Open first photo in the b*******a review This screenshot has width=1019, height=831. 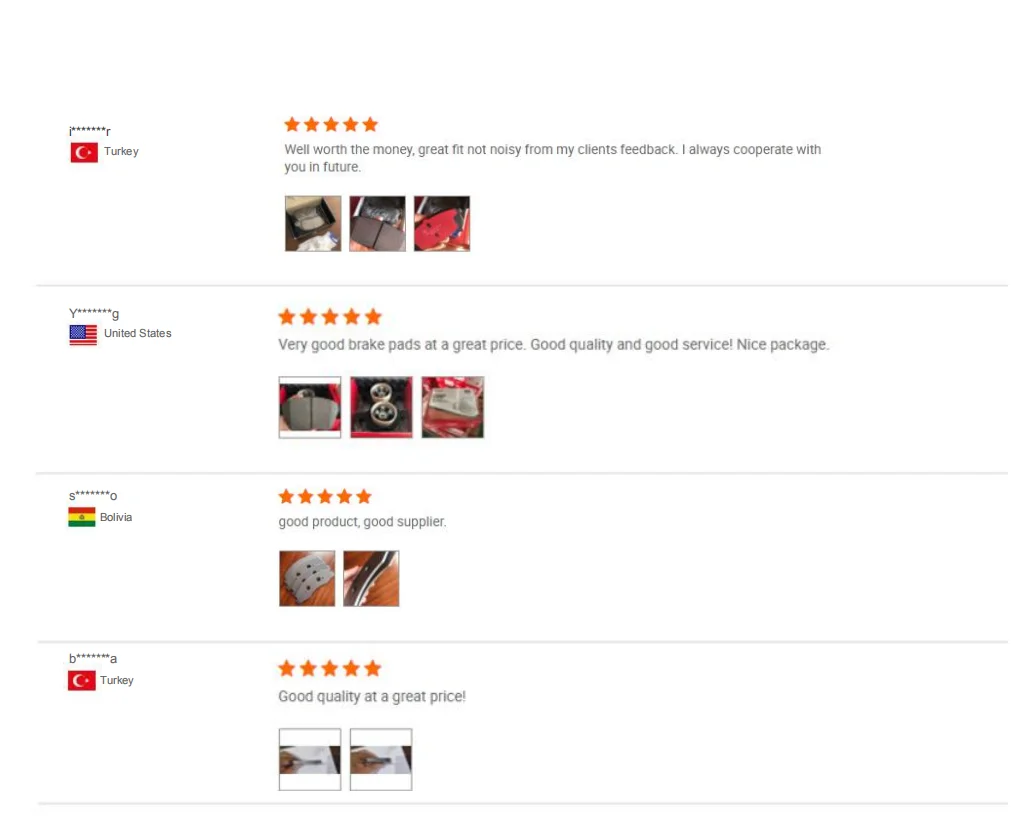(310, 760)
